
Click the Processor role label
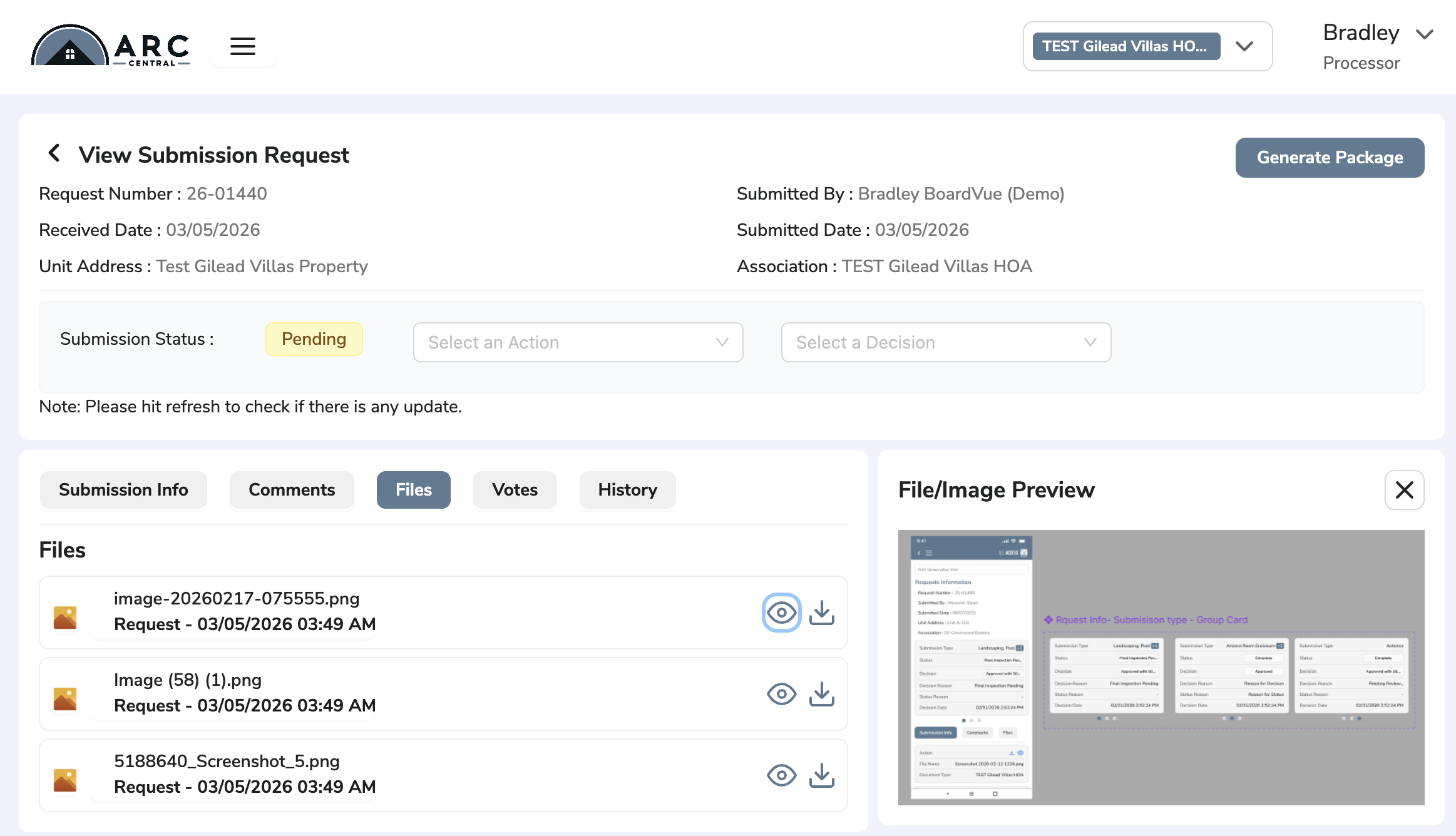click(x=1361, y=63)
